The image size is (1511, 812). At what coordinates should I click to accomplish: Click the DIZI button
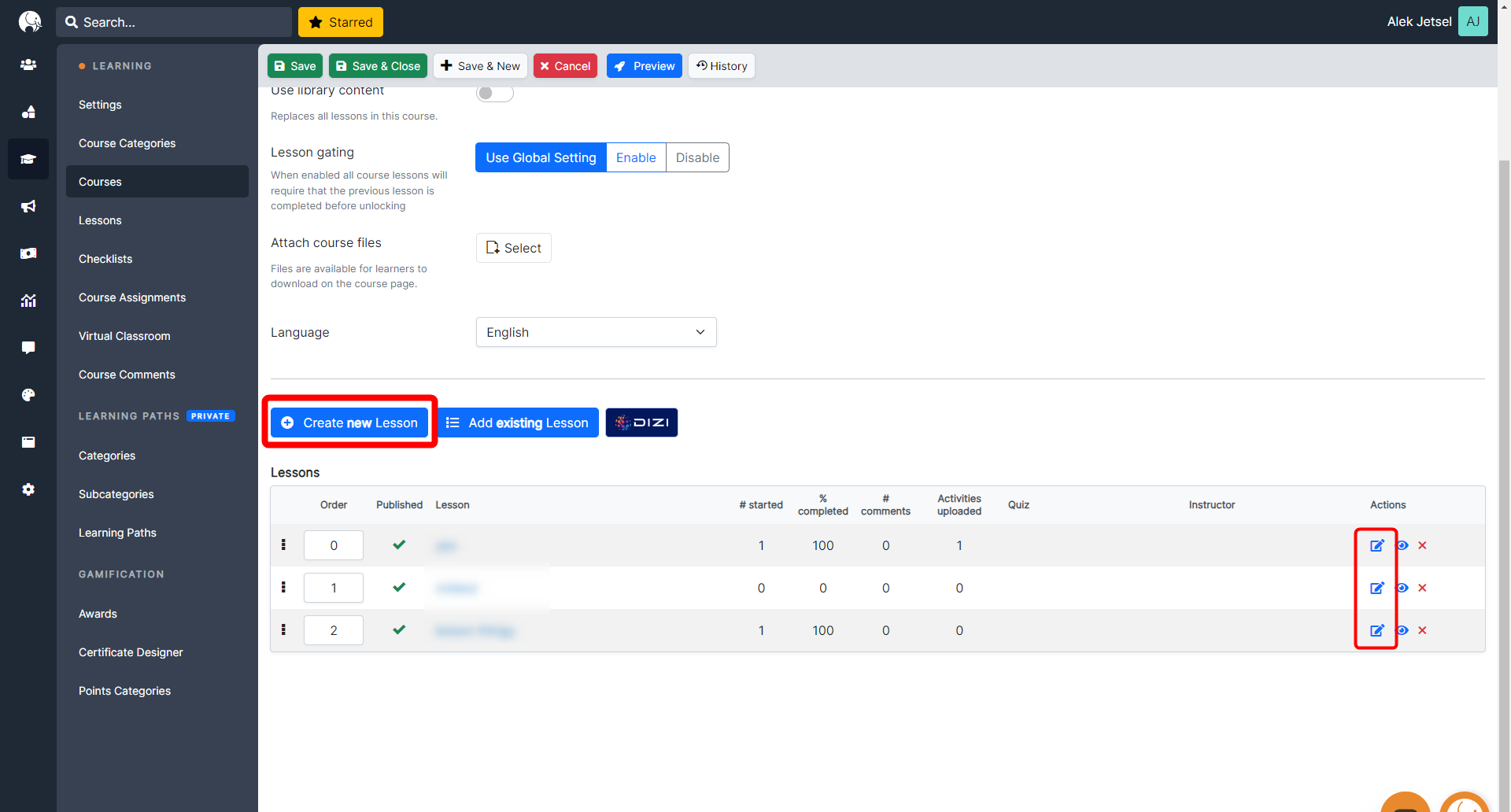[x=641, y=423]
